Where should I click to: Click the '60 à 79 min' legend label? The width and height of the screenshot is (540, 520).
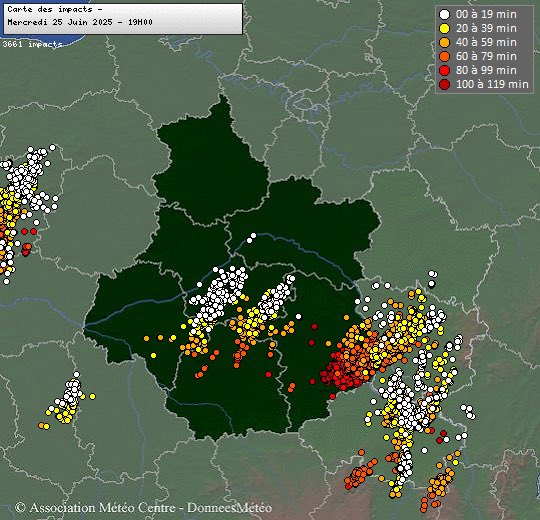(x=486, y=56)
